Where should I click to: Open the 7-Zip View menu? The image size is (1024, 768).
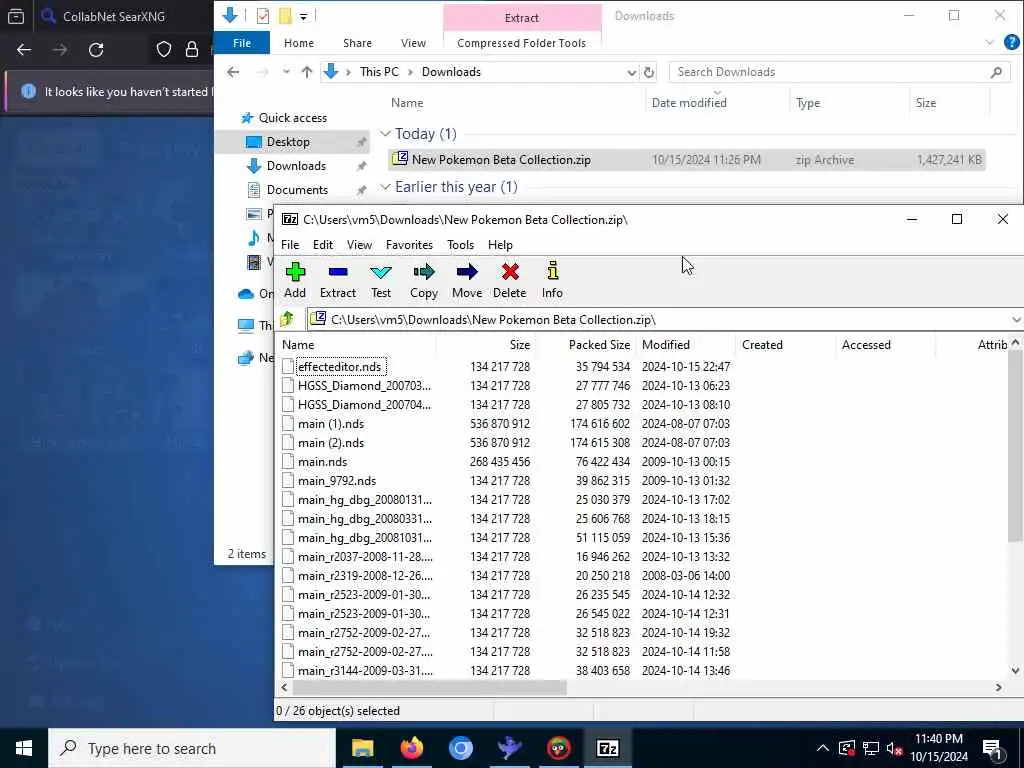click(359, 245)
